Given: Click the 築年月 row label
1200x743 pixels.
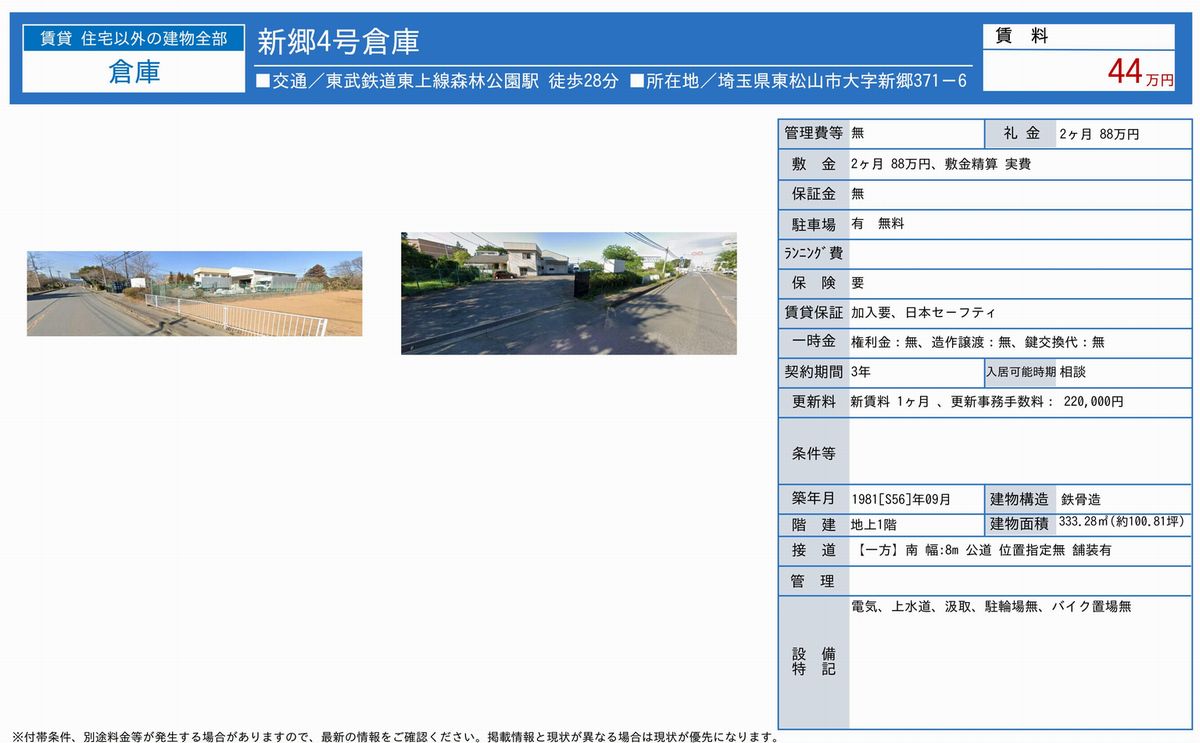Looking at the screenshot, I should click(x=813, y=499).
